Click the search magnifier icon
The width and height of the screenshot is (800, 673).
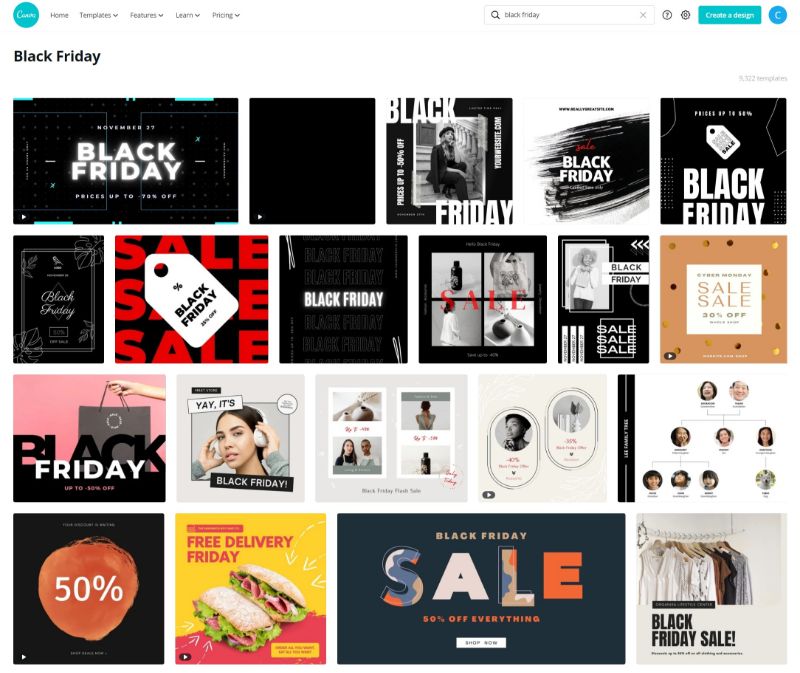[495, 15]
